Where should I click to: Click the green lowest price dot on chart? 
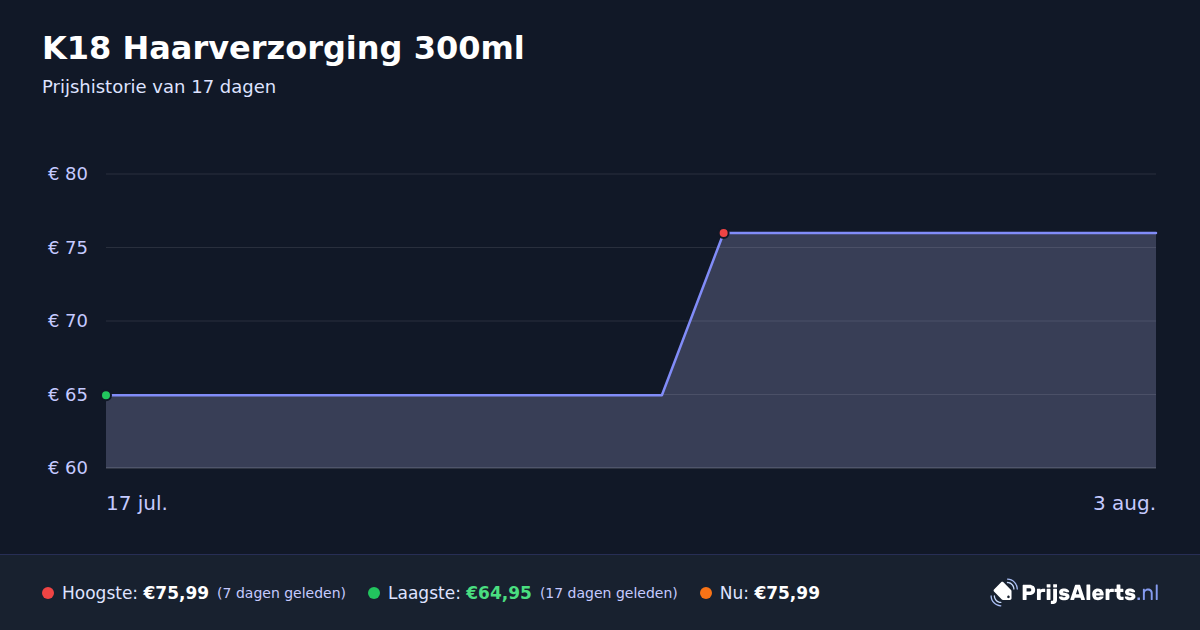[x=106, y=395]
